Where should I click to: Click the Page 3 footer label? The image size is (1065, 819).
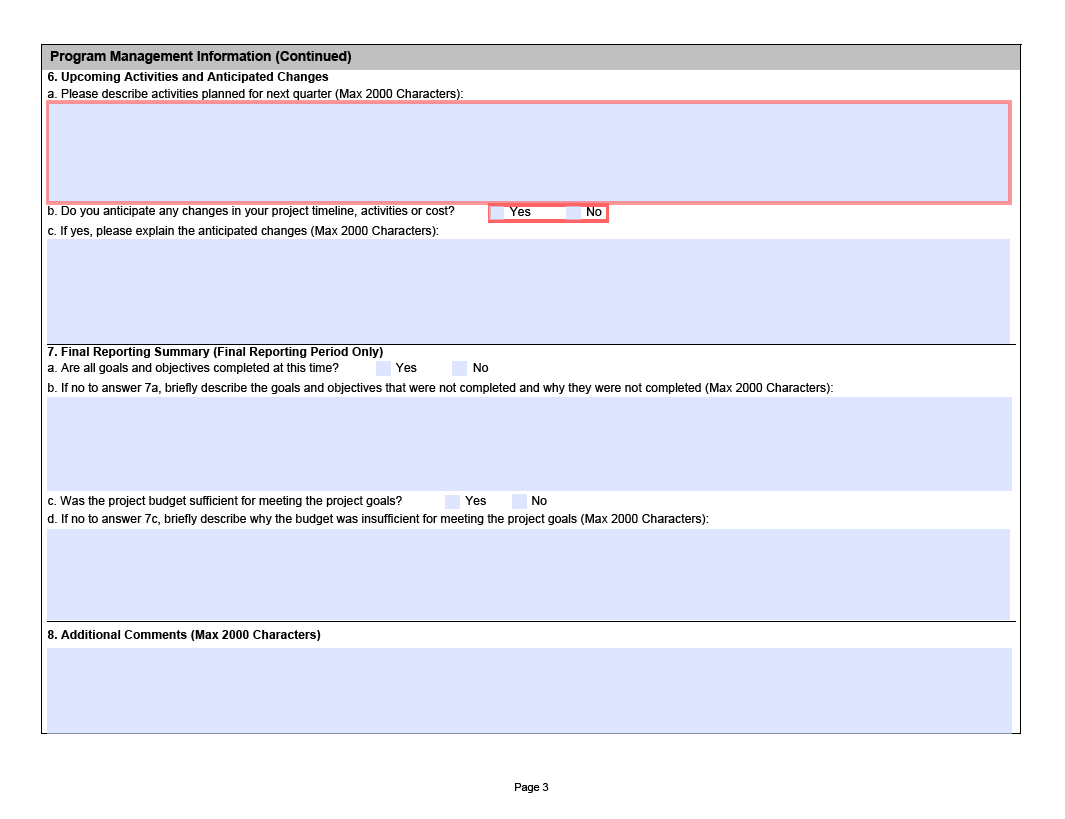point(531,788)
